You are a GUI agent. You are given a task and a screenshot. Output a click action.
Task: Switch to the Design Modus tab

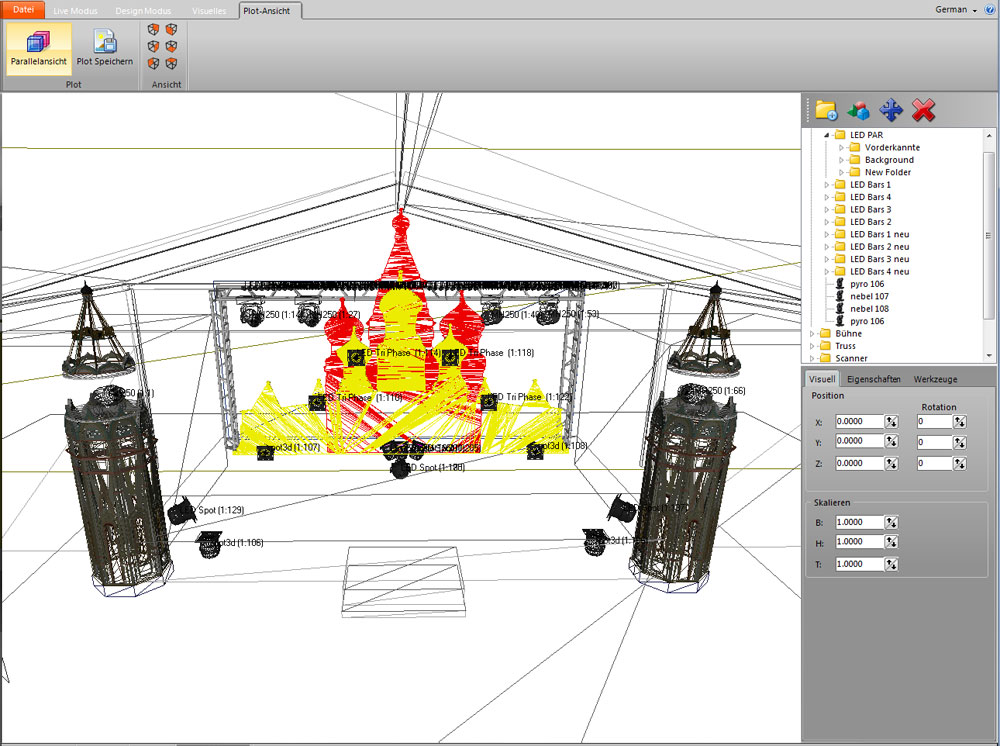(x=143, y=11)
